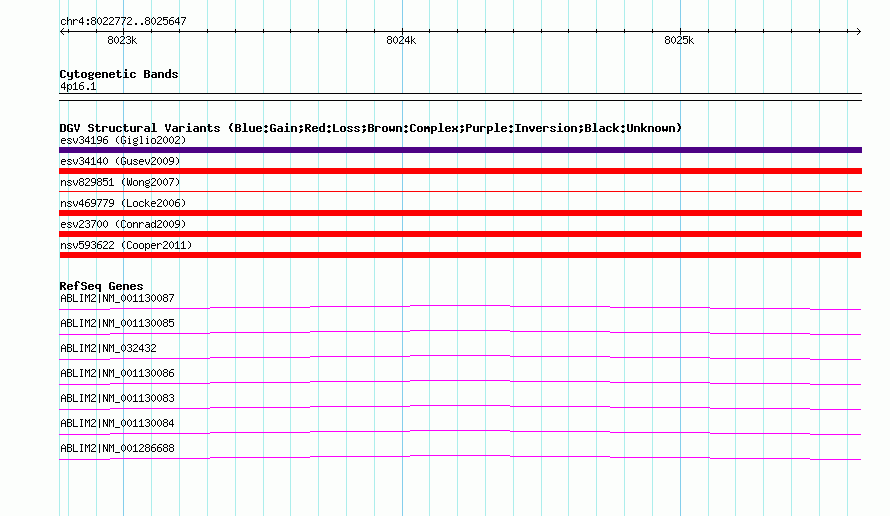Click the nsv469779 (Locke2006) label

pyautogui.click(x=123, y=203)
